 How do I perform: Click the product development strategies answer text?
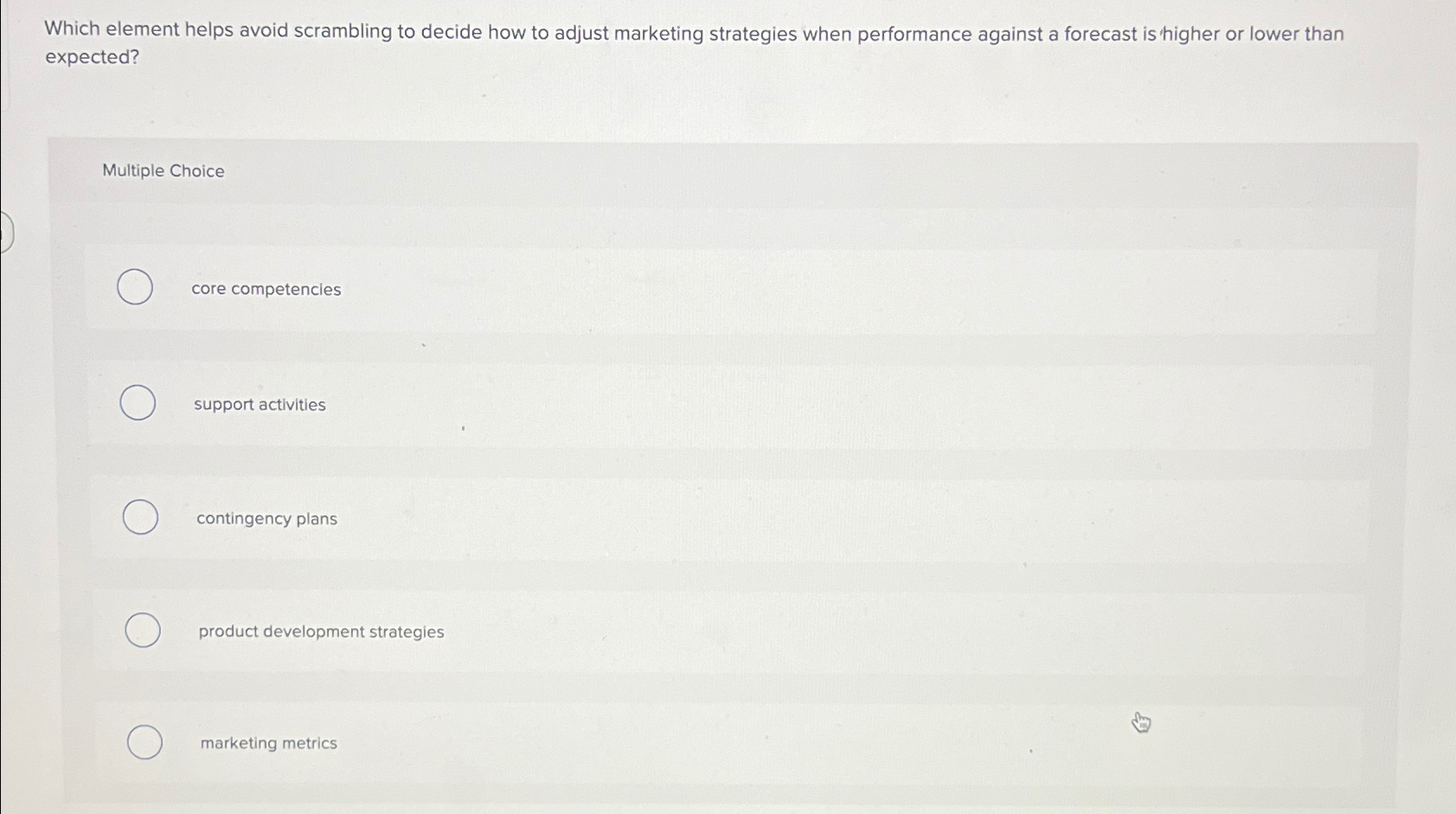[320, 631]
